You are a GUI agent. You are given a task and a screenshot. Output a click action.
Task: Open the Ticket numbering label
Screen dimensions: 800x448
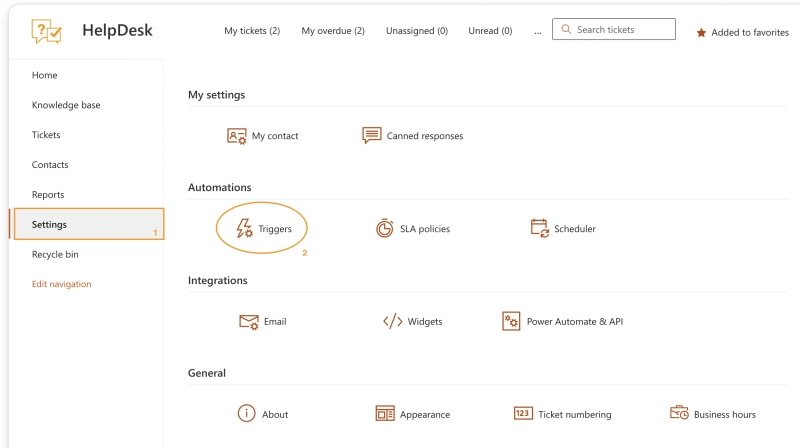pos(575,415)
